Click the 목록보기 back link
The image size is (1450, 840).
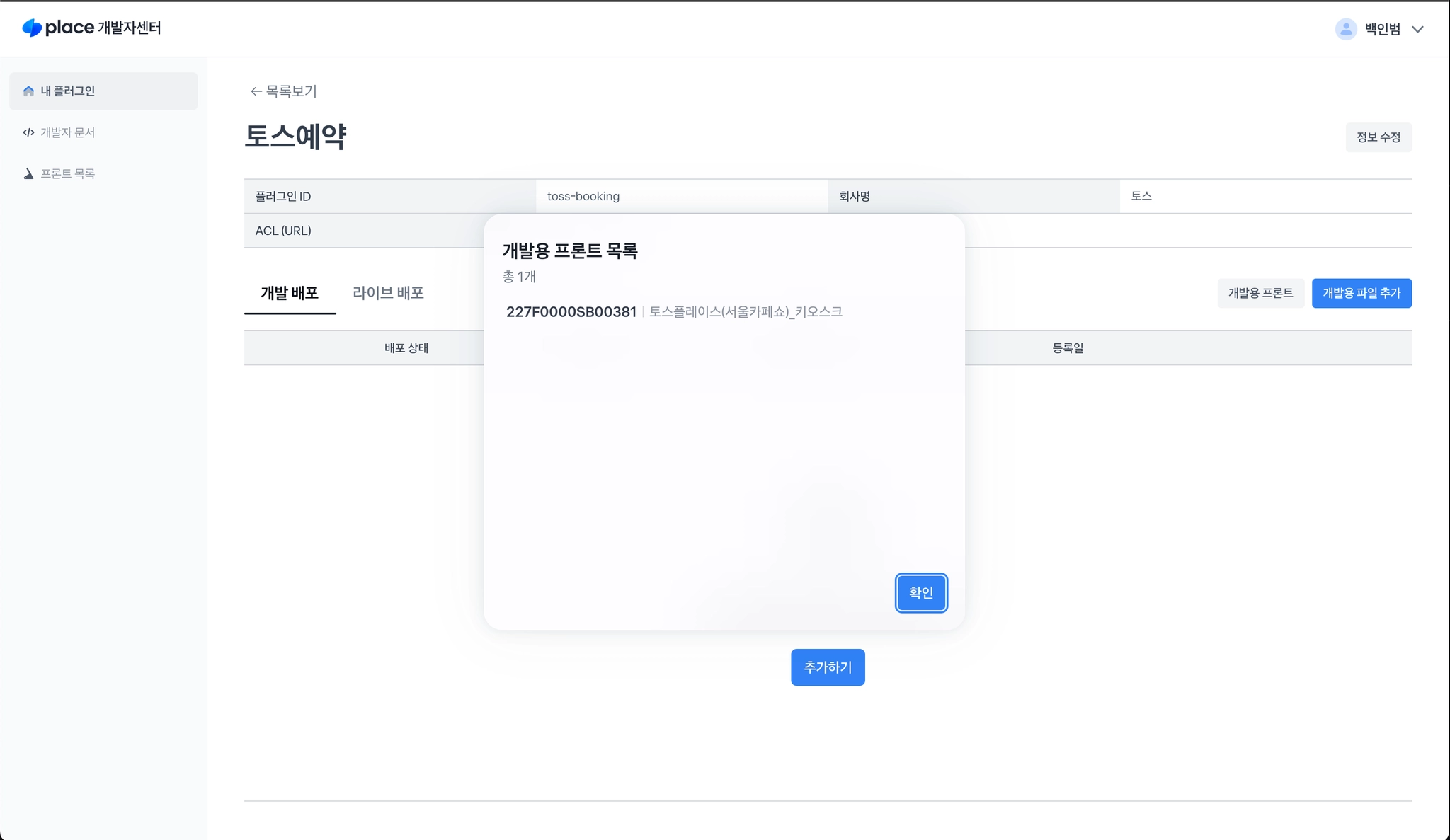pyautogui.click(x=291, y=91)
